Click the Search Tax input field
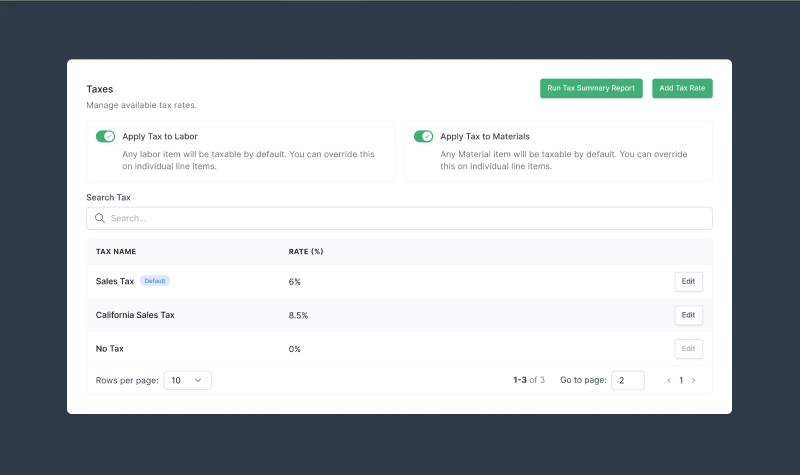The width and height of the screenshot is (800, 475). [x=399, y=218]
